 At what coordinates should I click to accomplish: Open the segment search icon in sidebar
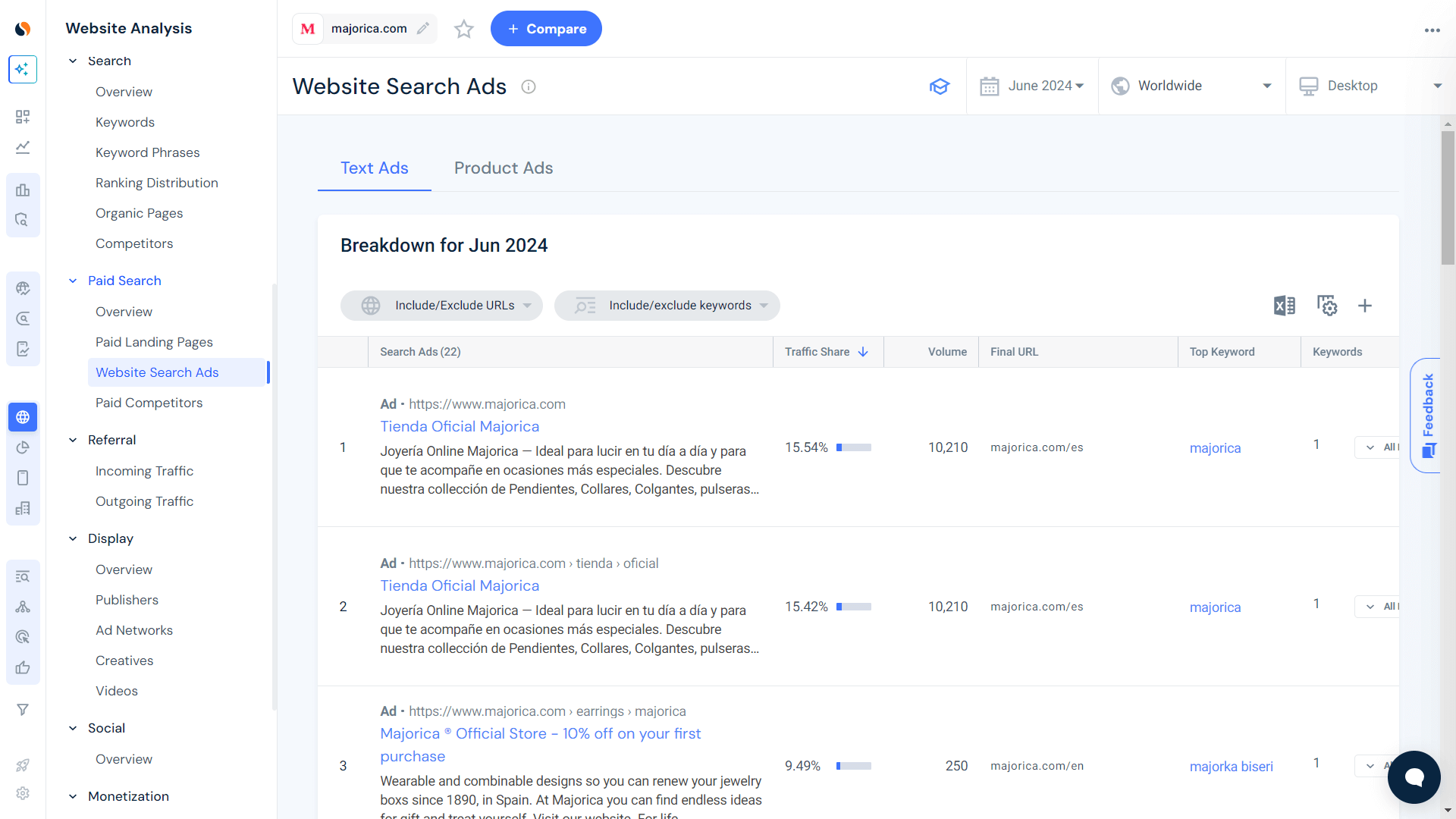click(23, 220)
